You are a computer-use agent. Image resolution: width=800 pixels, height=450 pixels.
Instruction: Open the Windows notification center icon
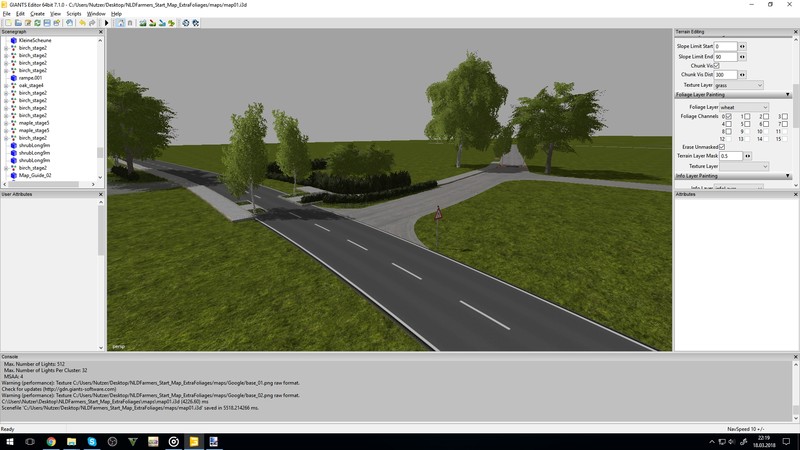pos(786,441)
